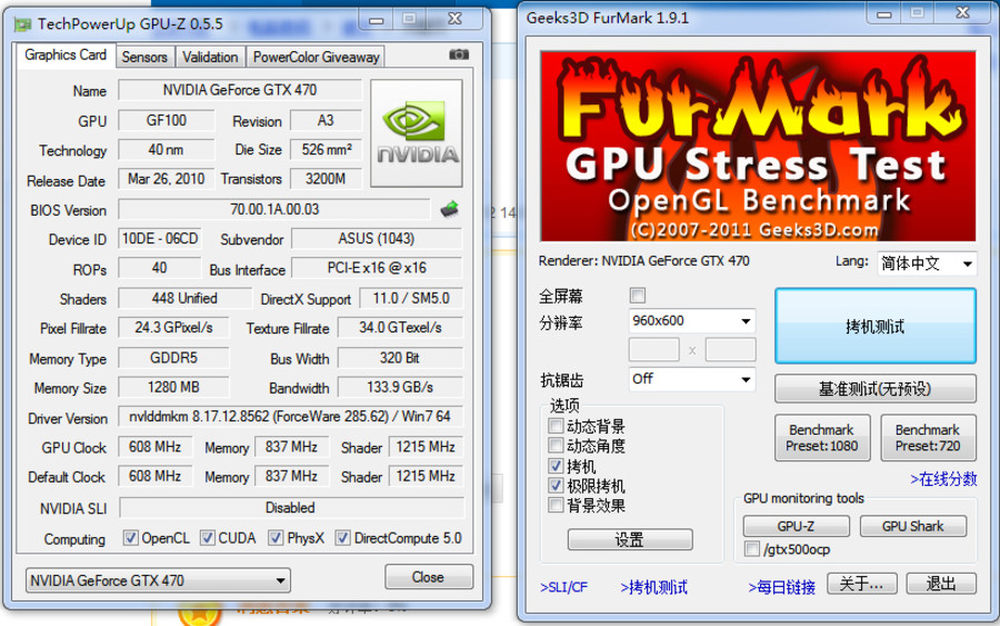Click the BIOS save chip icon

point(450,209)
